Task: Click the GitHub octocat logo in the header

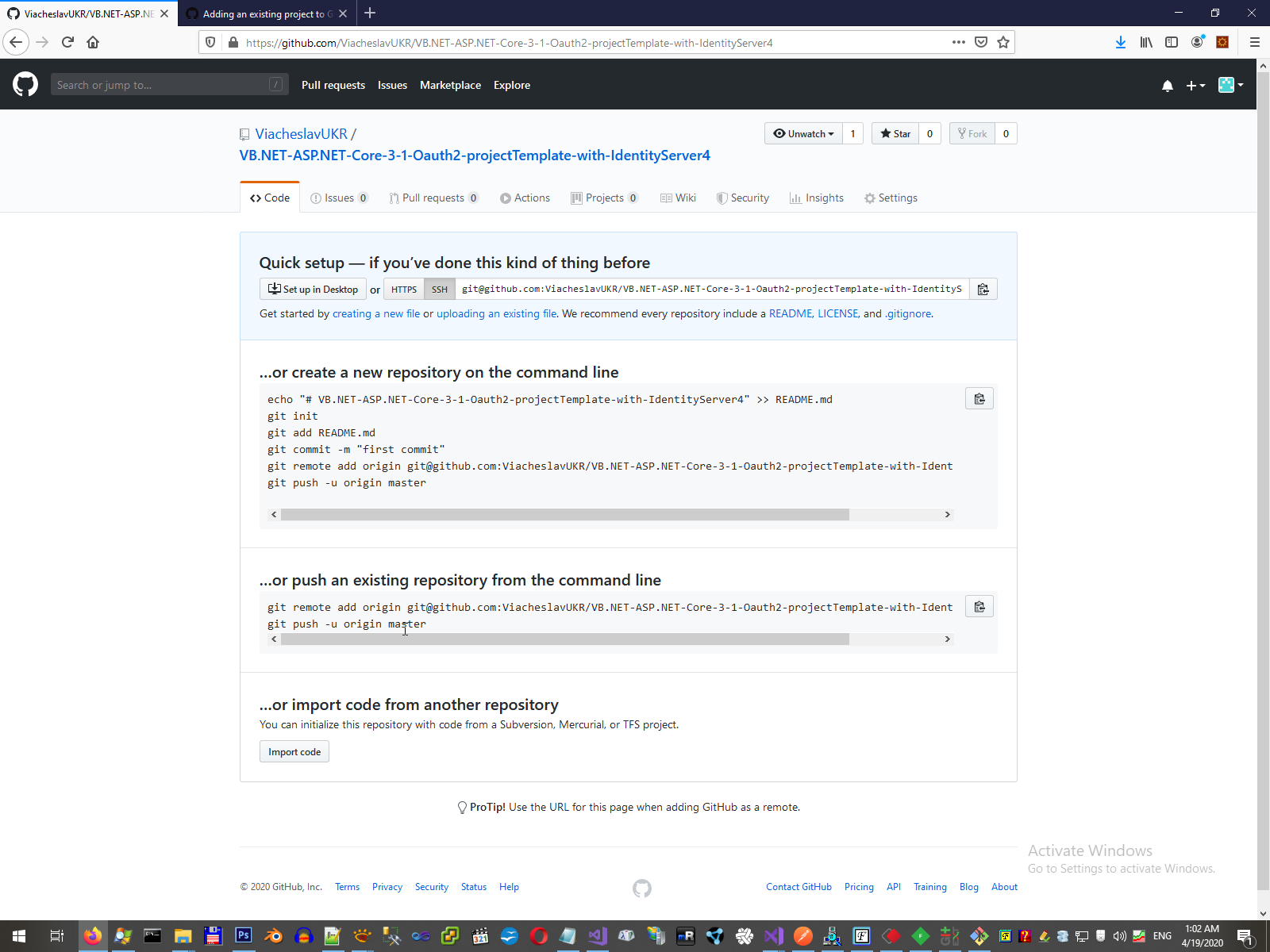Action: click(x=25, y=84)
